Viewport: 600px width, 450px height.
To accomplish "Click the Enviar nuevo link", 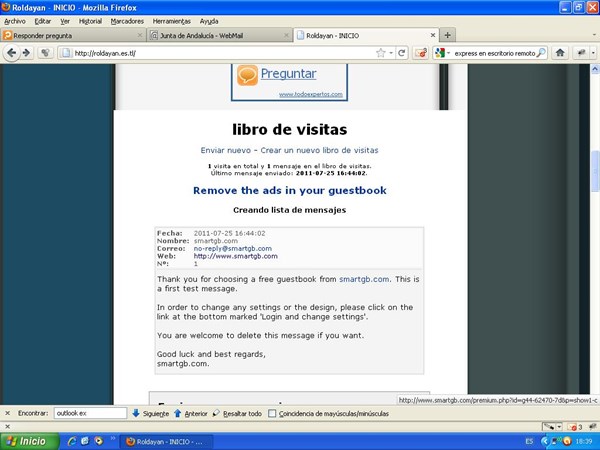I will (x=226, y=150).
